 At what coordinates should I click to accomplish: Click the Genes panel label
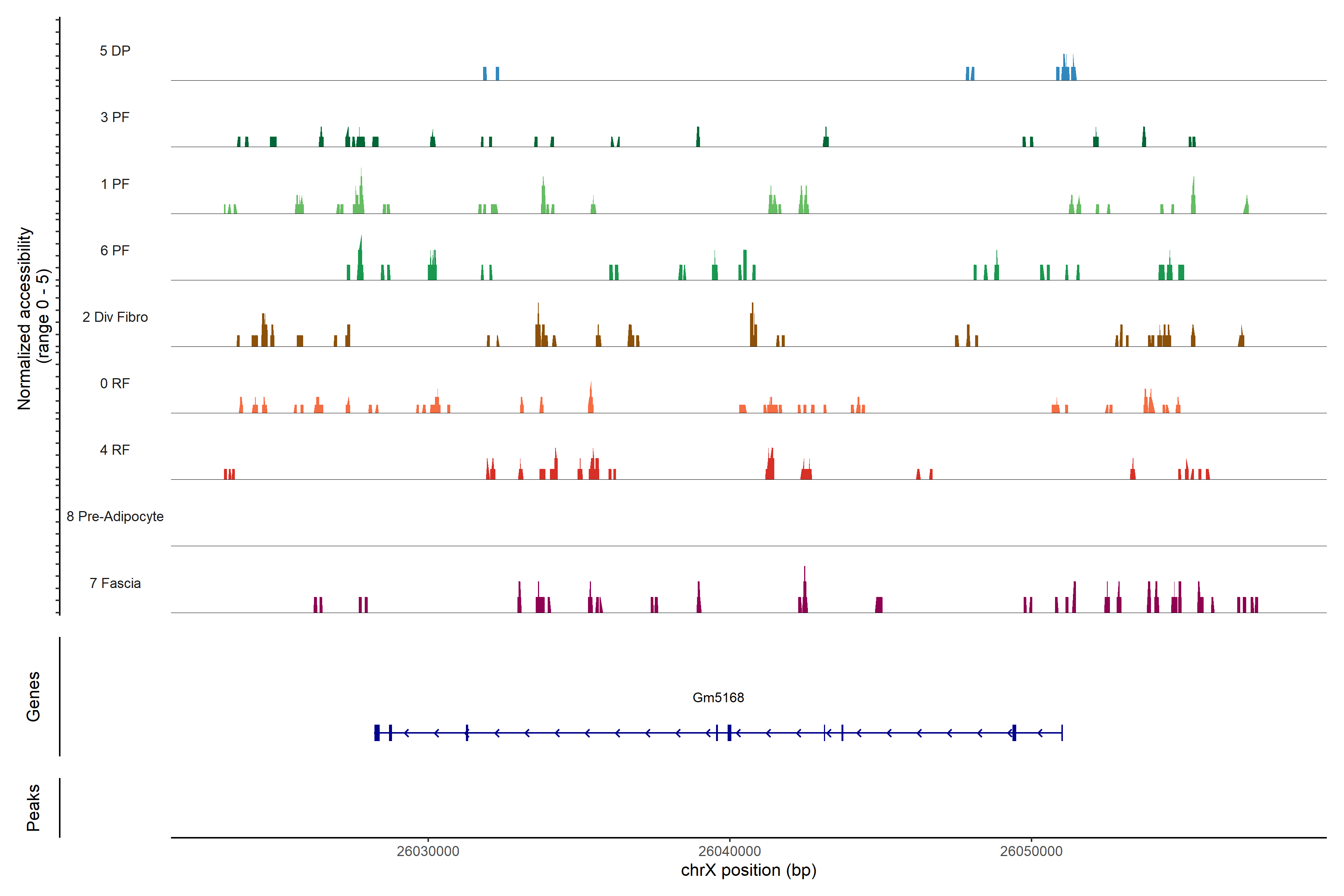click(33, 696)
